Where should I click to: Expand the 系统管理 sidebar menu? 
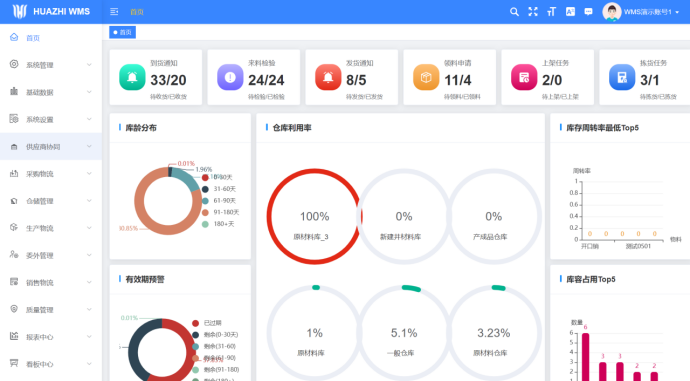coord(51,65)
